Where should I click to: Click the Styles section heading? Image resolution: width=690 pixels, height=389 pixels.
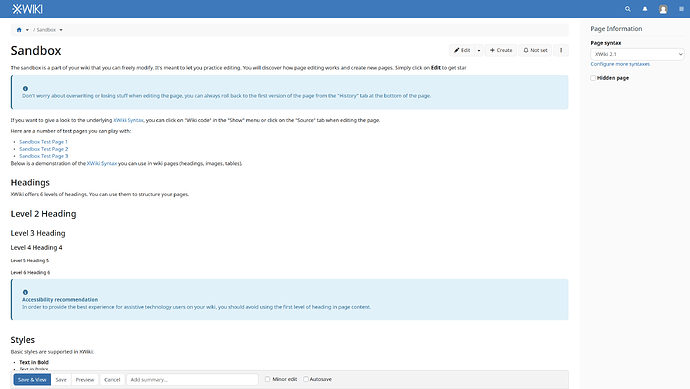pos(22,340)
